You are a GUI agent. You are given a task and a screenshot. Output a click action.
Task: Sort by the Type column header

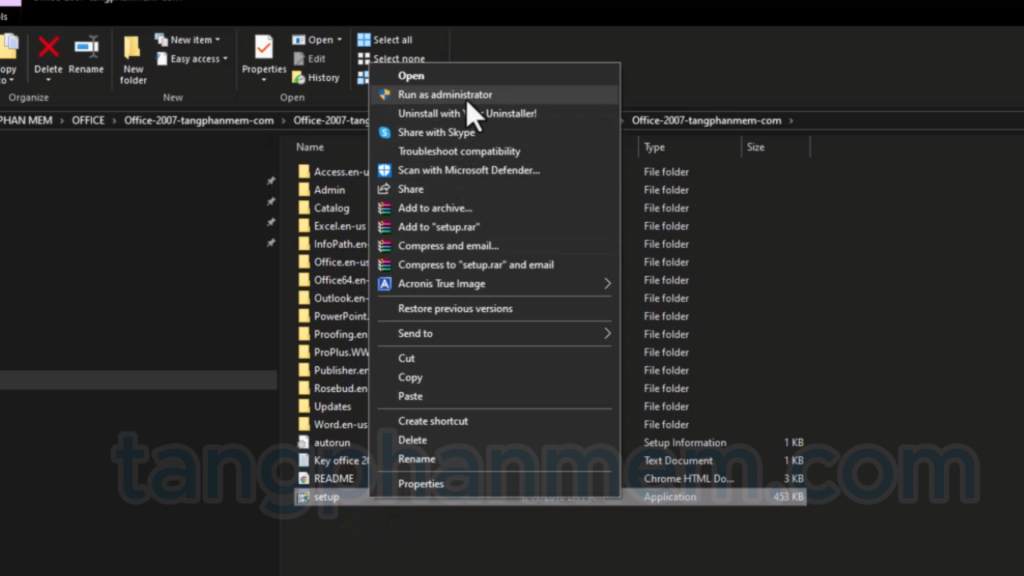[x=654, y=148]
